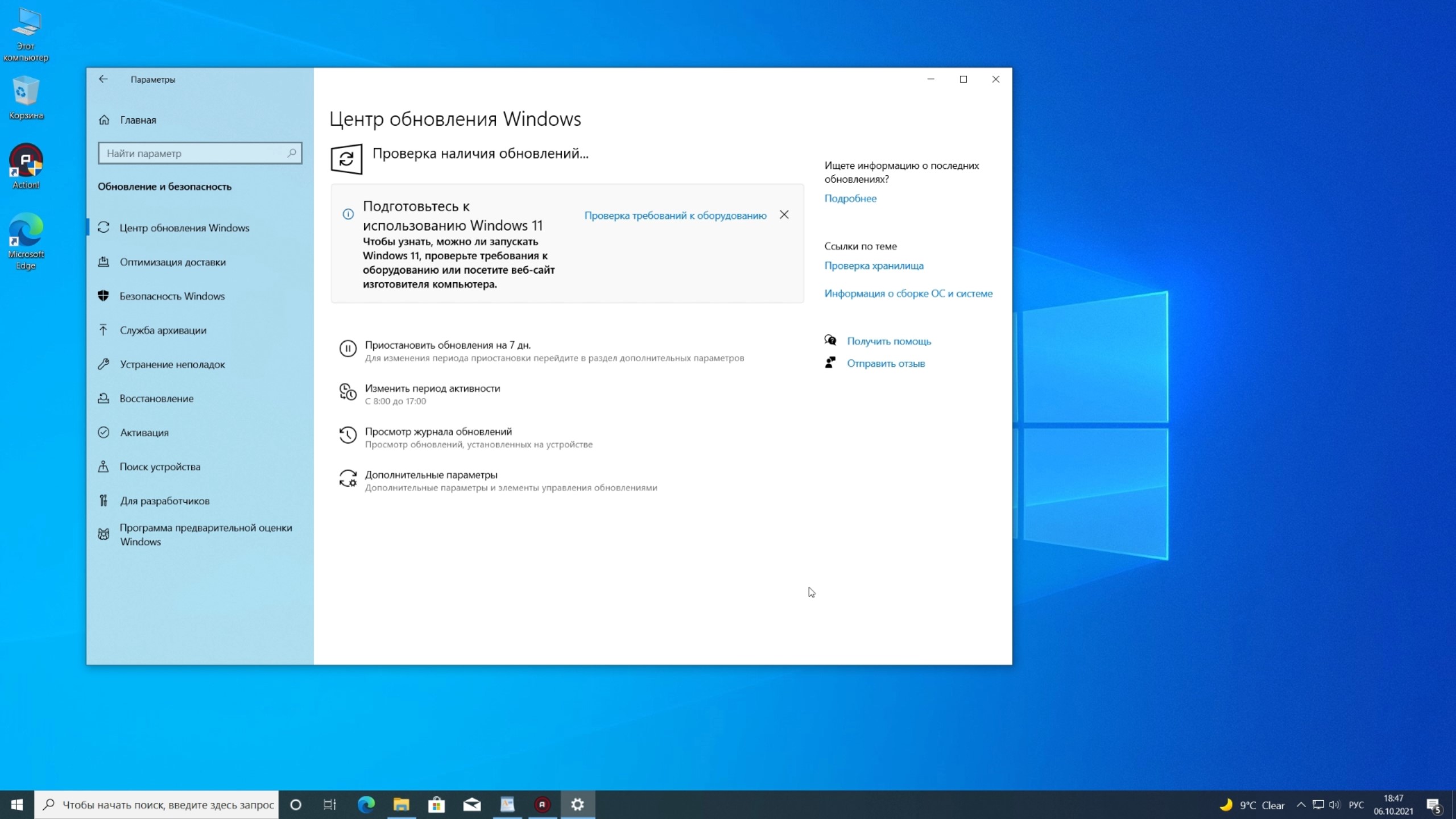The height and width of the screenshot is (819, 1456).
Task: Select the Action! desktop shortcut
Action: (x=26, y=166)
